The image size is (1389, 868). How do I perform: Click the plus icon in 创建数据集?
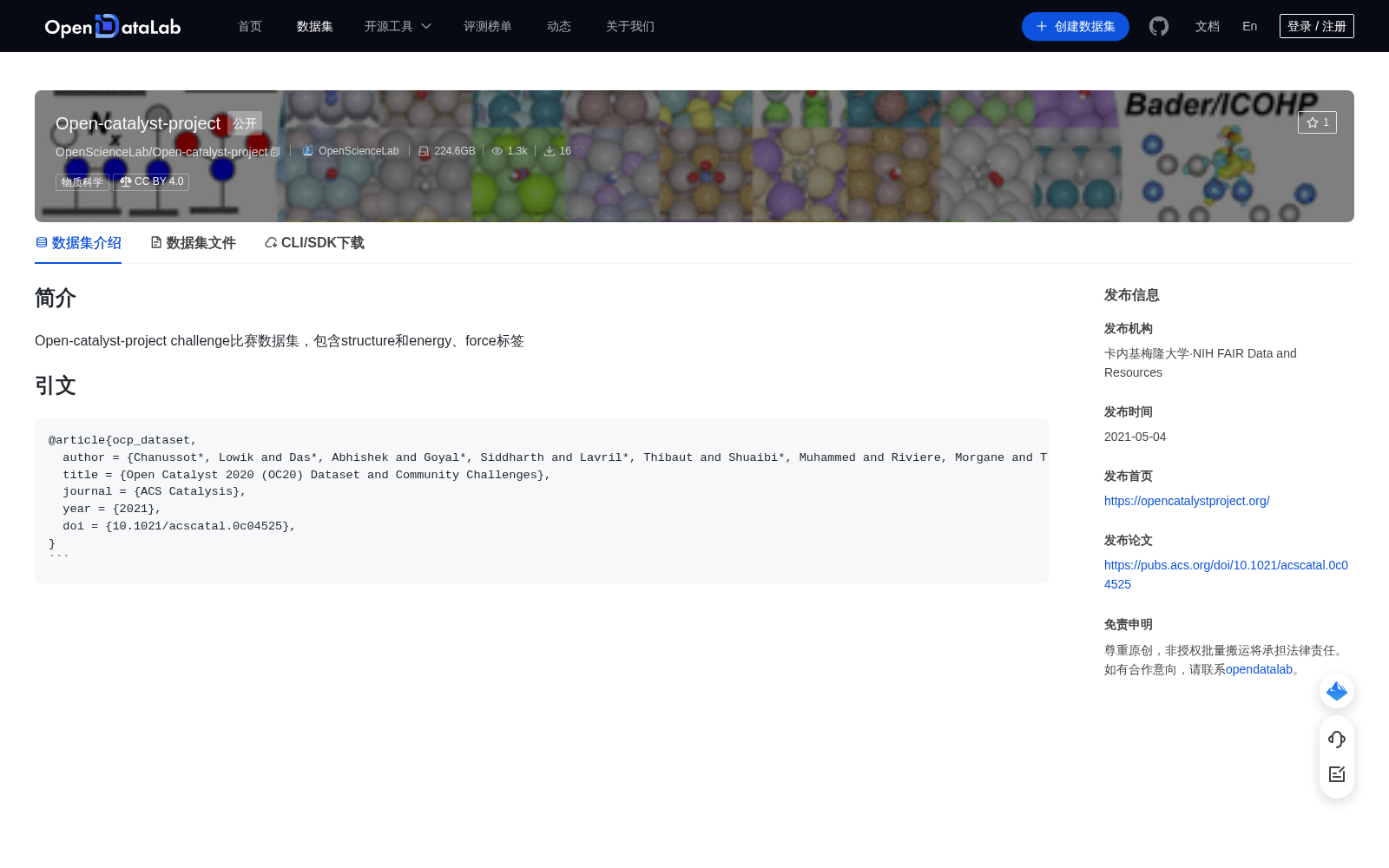tap(1042, 26)
